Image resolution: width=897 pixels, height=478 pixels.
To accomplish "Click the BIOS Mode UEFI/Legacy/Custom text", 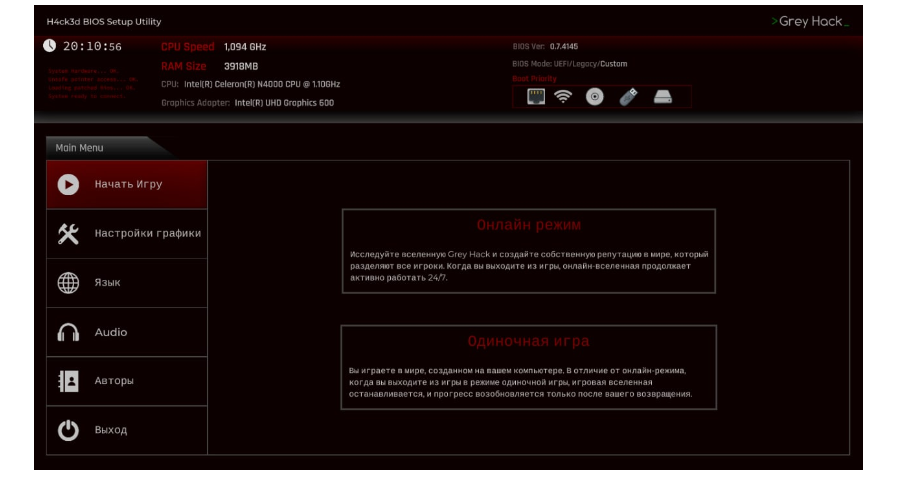I will (x=570, y=64).
